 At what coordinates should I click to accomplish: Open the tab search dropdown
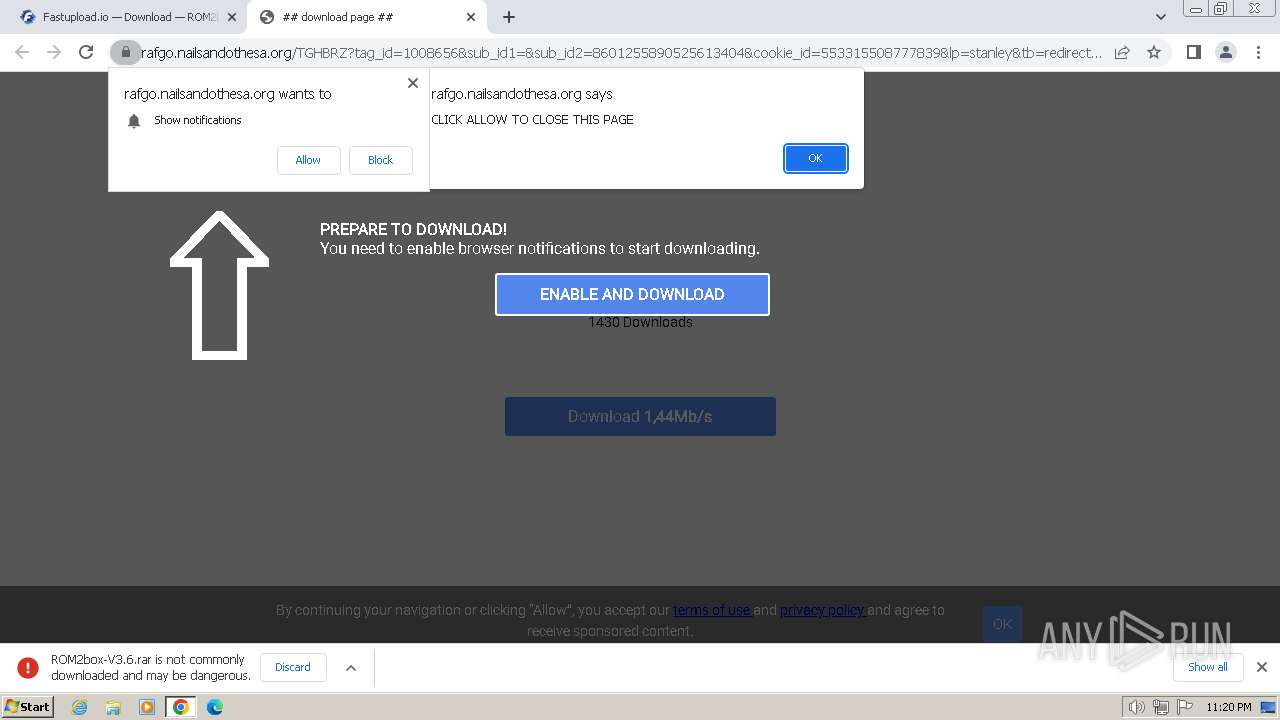pos(1161,17)
